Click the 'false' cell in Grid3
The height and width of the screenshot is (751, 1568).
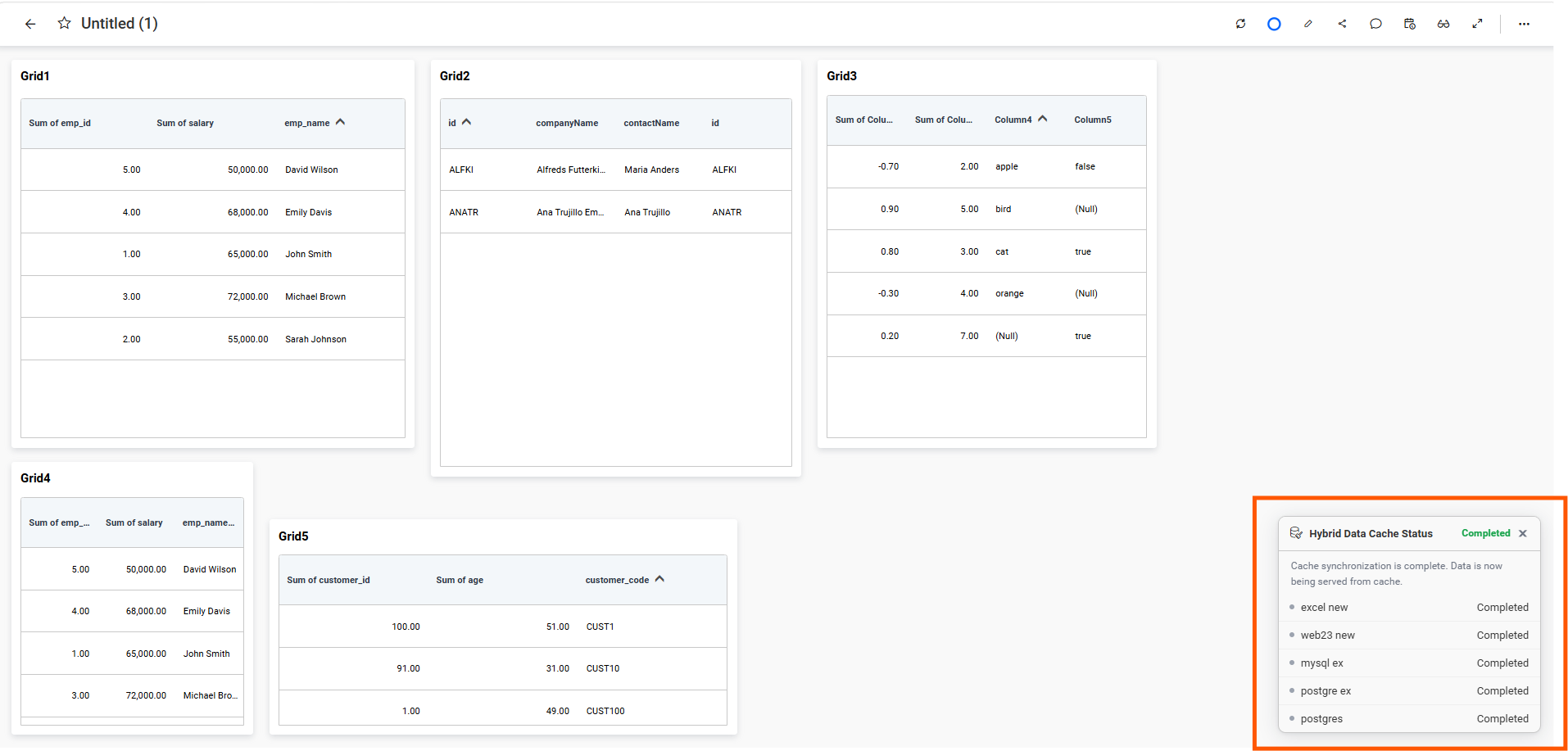(1085, 166)
